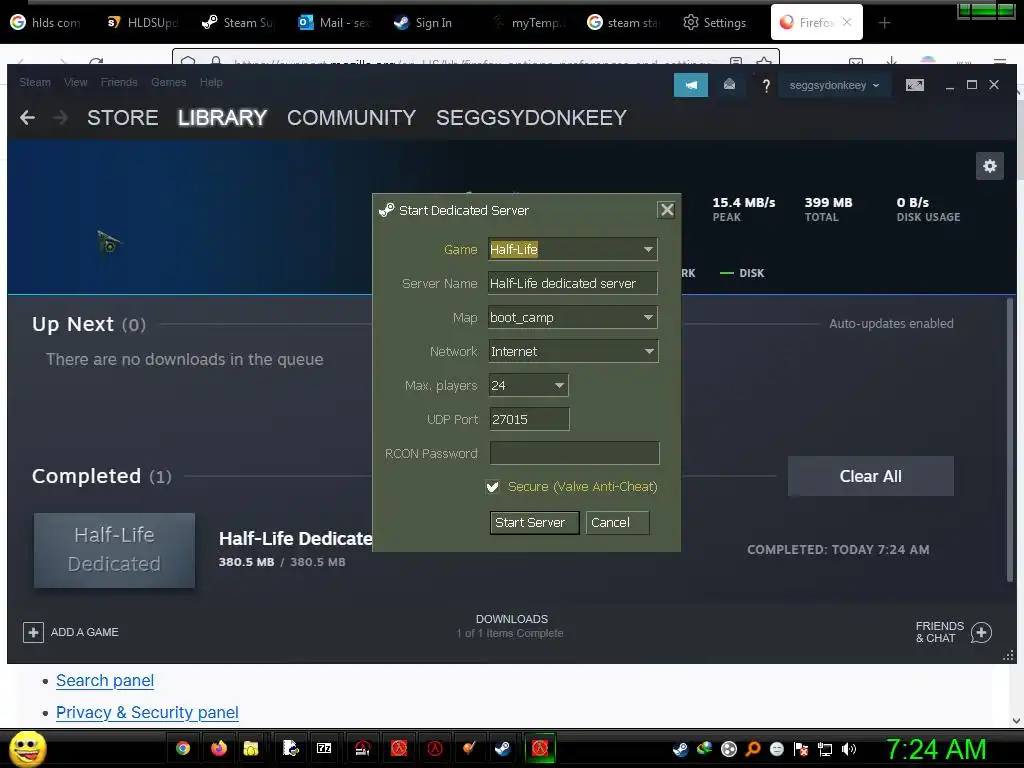The height and width of the screenshot is (768, 1024).
Task: Click the highlighted Half-Life taskbar icon
Action: (539, 748)
